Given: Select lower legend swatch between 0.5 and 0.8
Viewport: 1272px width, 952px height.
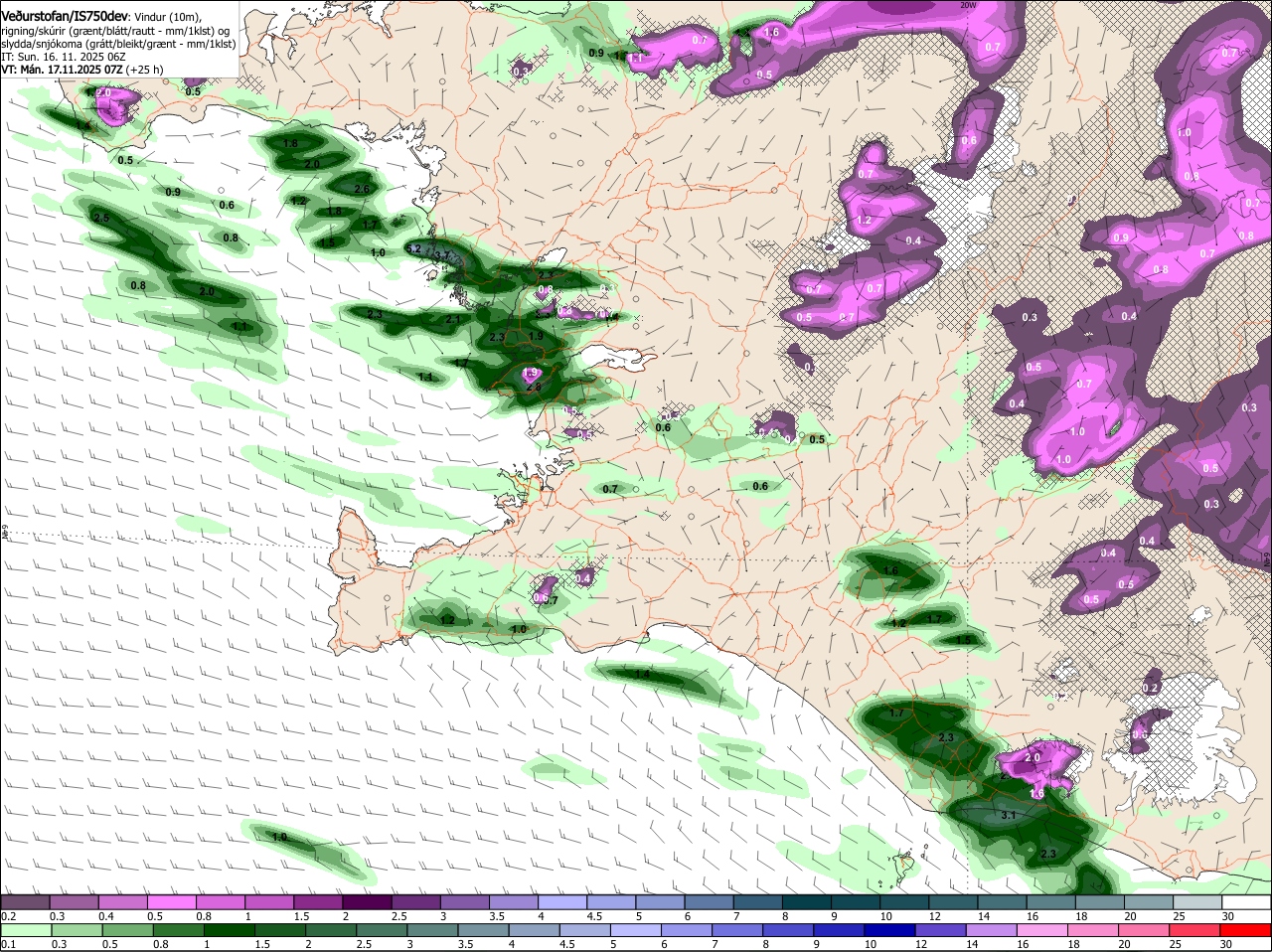Looking at the screenshot, I should 127,930.
